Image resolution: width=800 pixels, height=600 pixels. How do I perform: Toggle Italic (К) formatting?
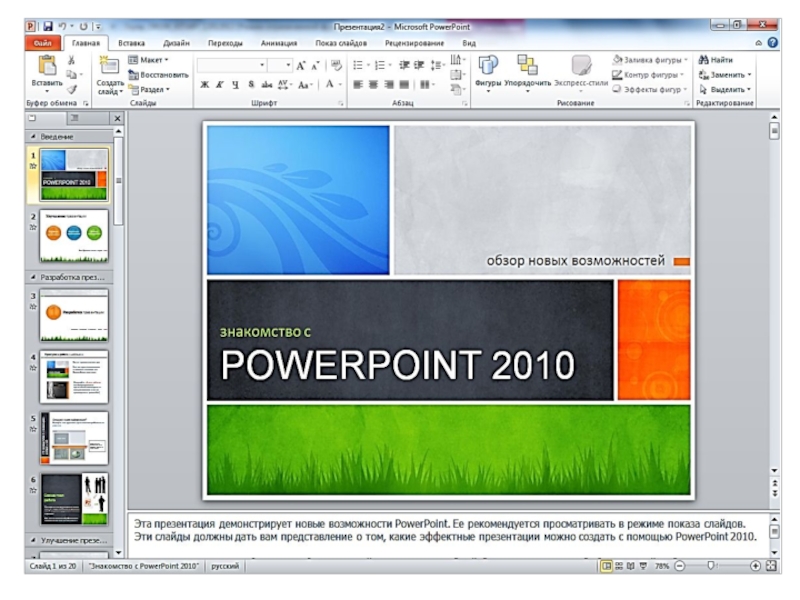(219, 85)
